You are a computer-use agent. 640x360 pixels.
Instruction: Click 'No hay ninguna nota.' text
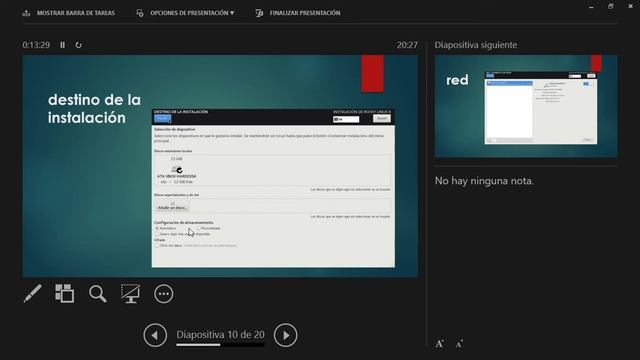click(484, 180)
